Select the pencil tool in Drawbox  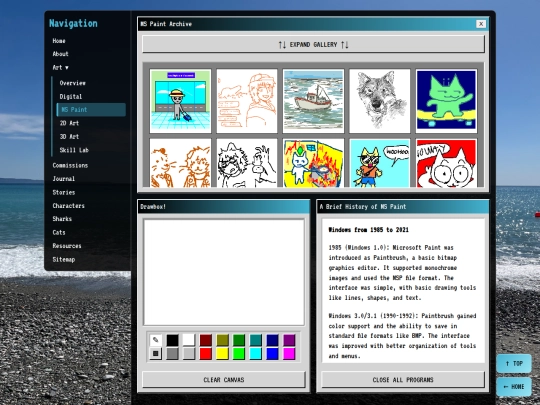(156, 340)
